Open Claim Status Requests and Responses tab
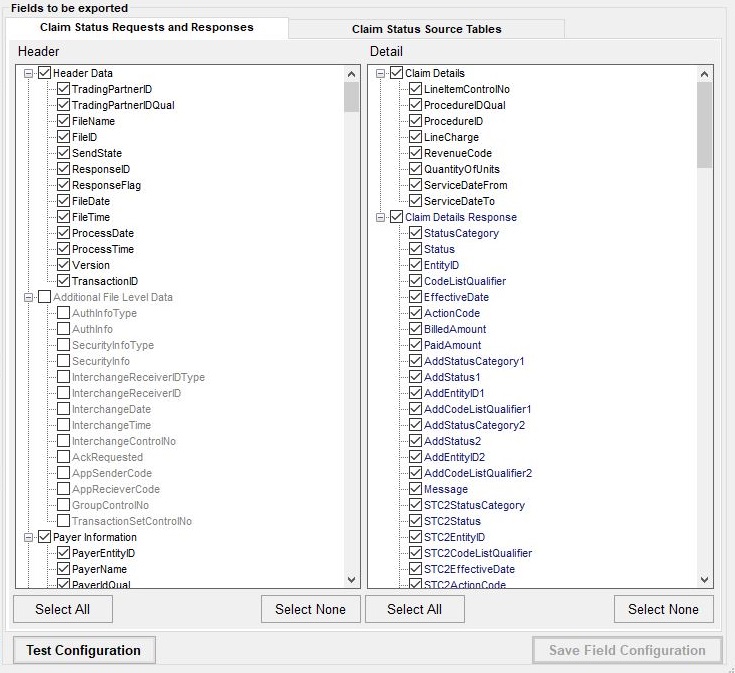 pos(147,28)
